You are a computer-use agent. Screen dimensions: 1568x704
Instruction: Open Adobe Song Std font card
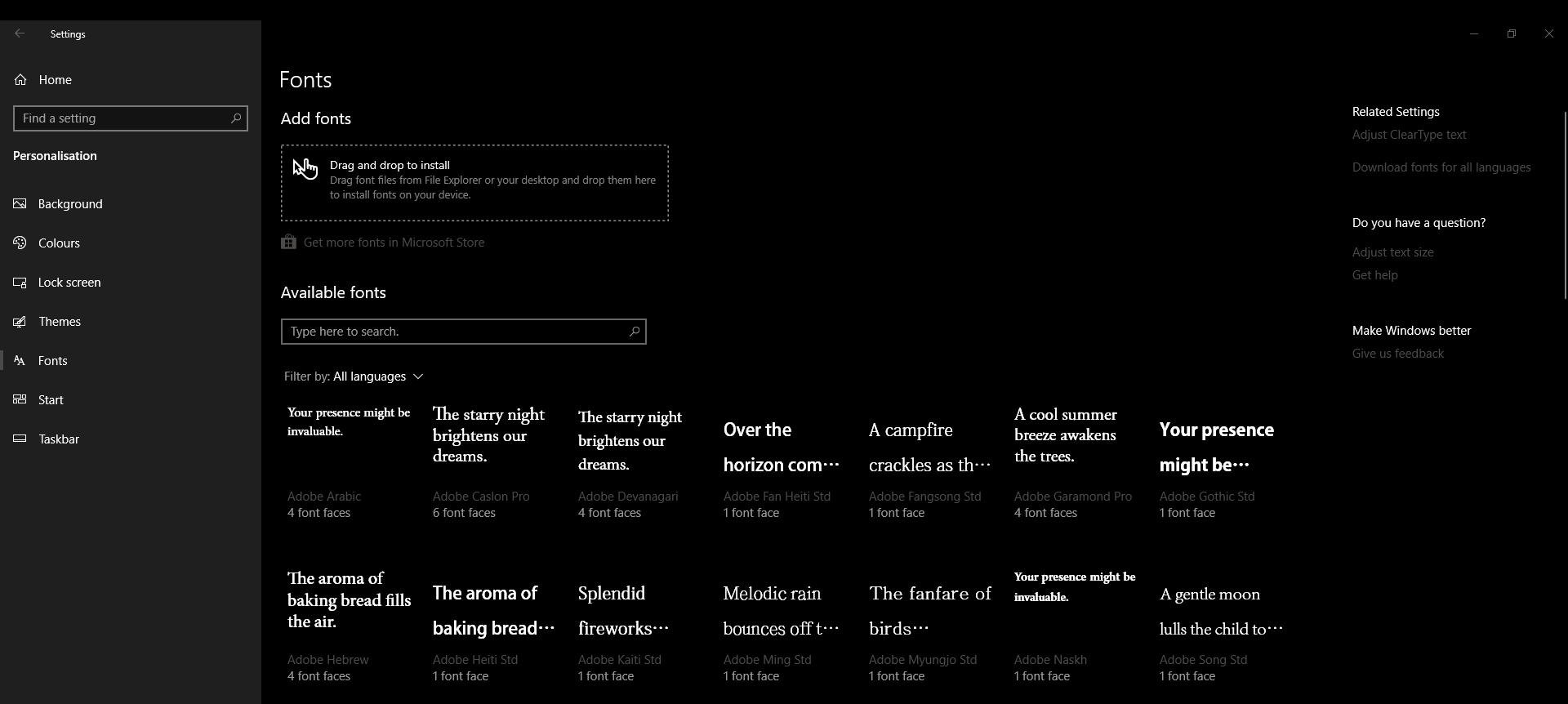1223,627
